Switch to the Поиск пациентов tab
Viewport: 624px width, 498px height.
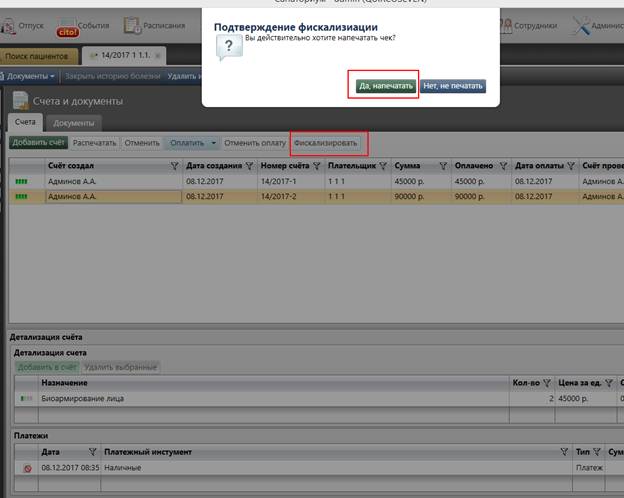38,56
